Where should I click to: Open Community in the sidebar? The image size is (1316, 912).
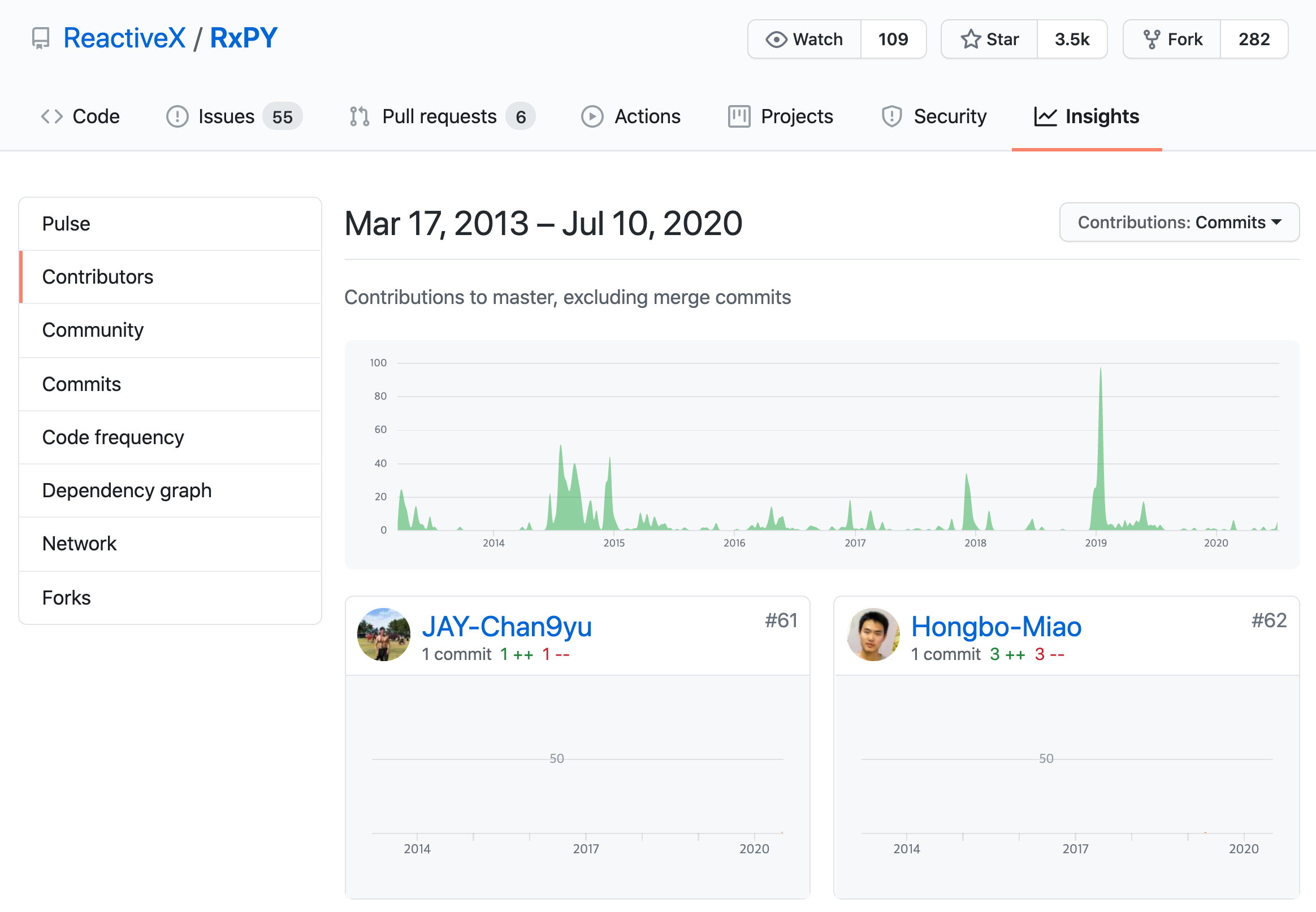(x=170, y=331)
